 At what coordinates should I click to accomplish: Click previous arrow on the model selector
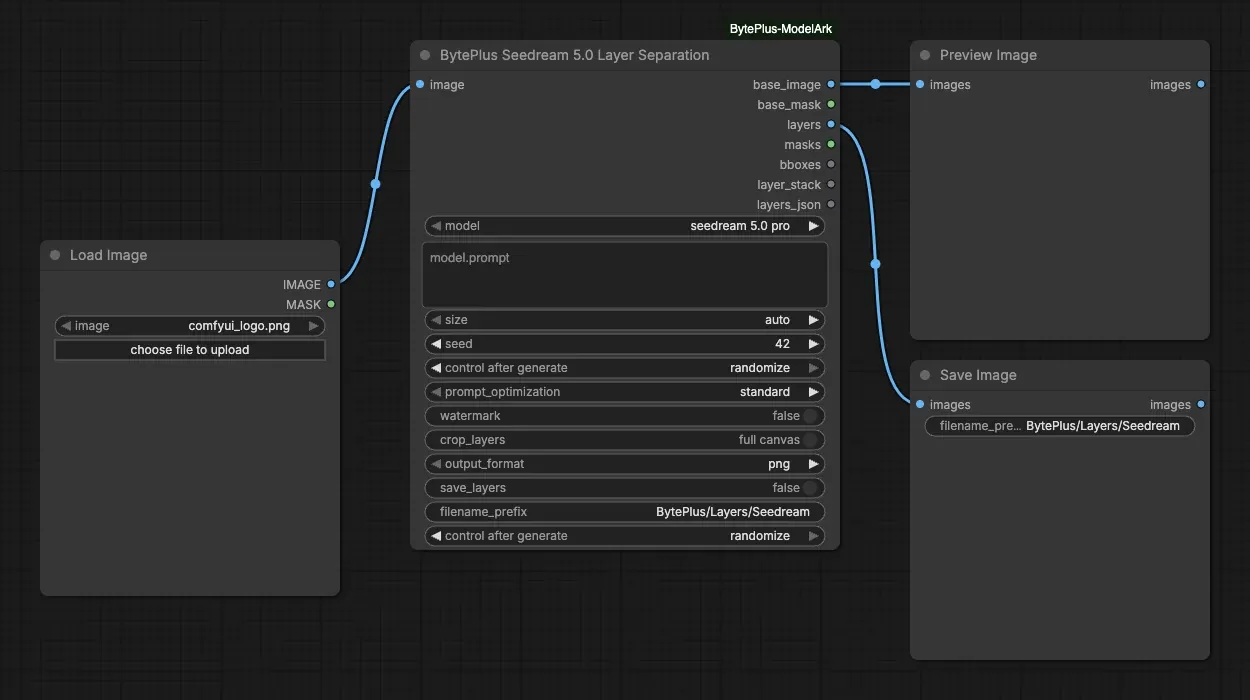[436, 226]
